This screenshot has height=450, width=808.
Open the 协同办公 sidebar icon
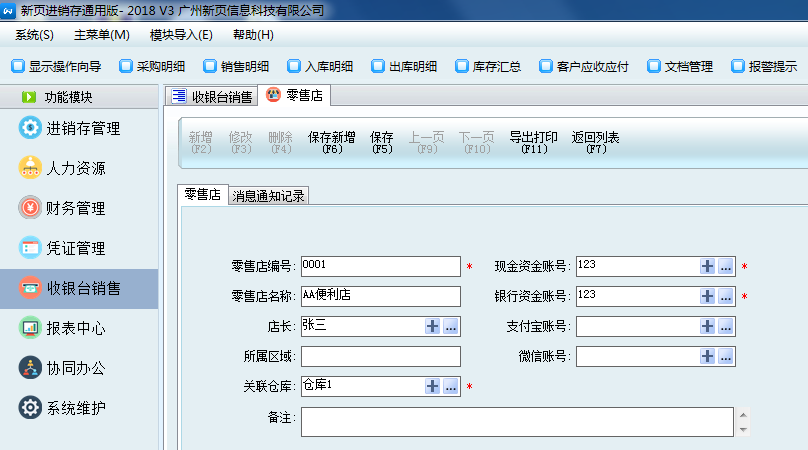30,368
